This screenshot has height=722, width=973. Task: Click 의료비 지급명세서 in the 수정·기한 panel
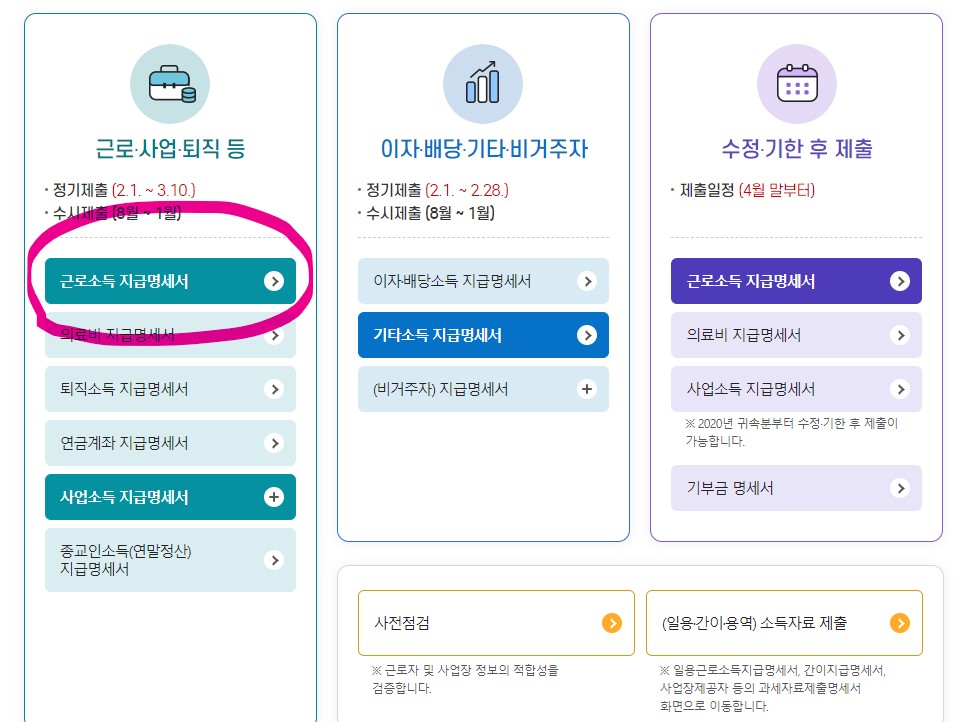pos(796,335)
